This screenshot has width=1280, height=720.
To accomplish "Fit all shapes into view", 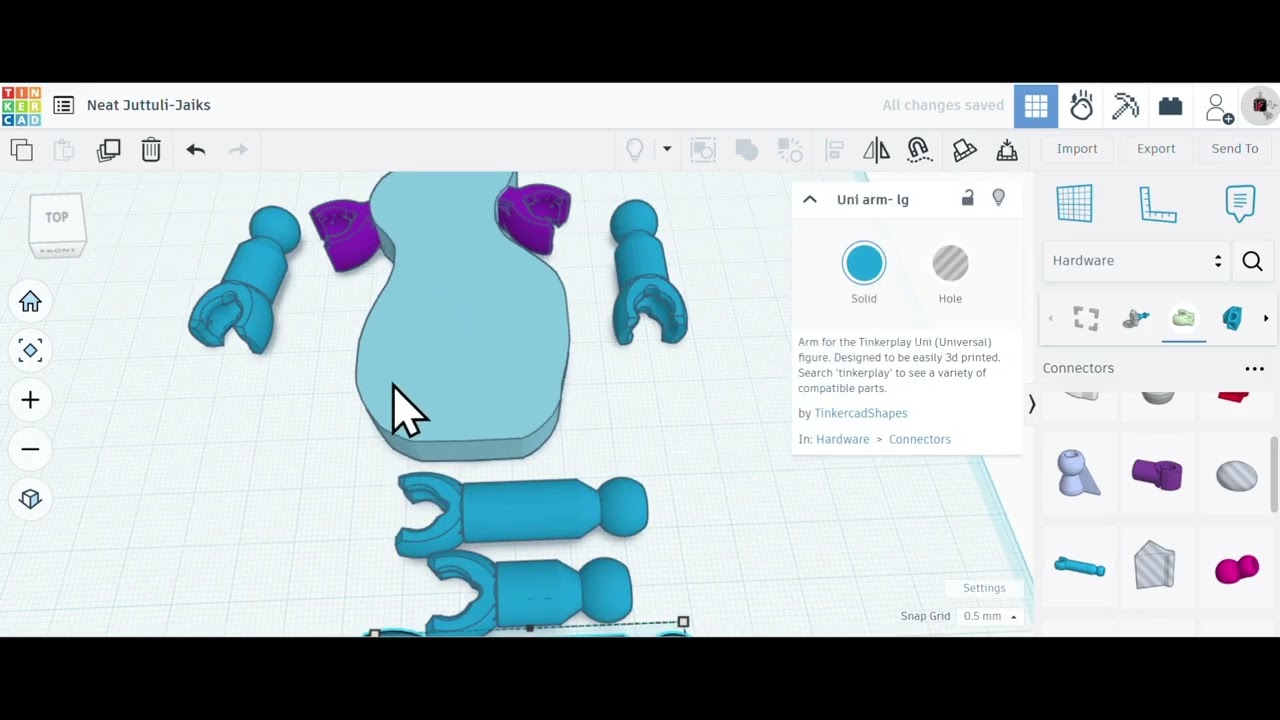I will [30, 350].
